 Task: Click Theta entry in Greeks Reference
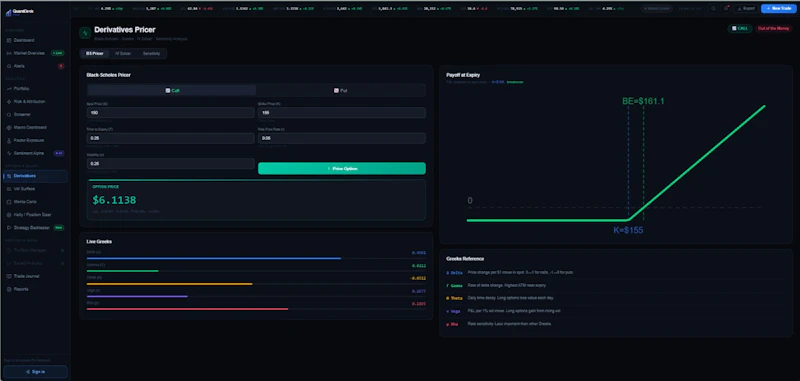(x=616, y=298)
